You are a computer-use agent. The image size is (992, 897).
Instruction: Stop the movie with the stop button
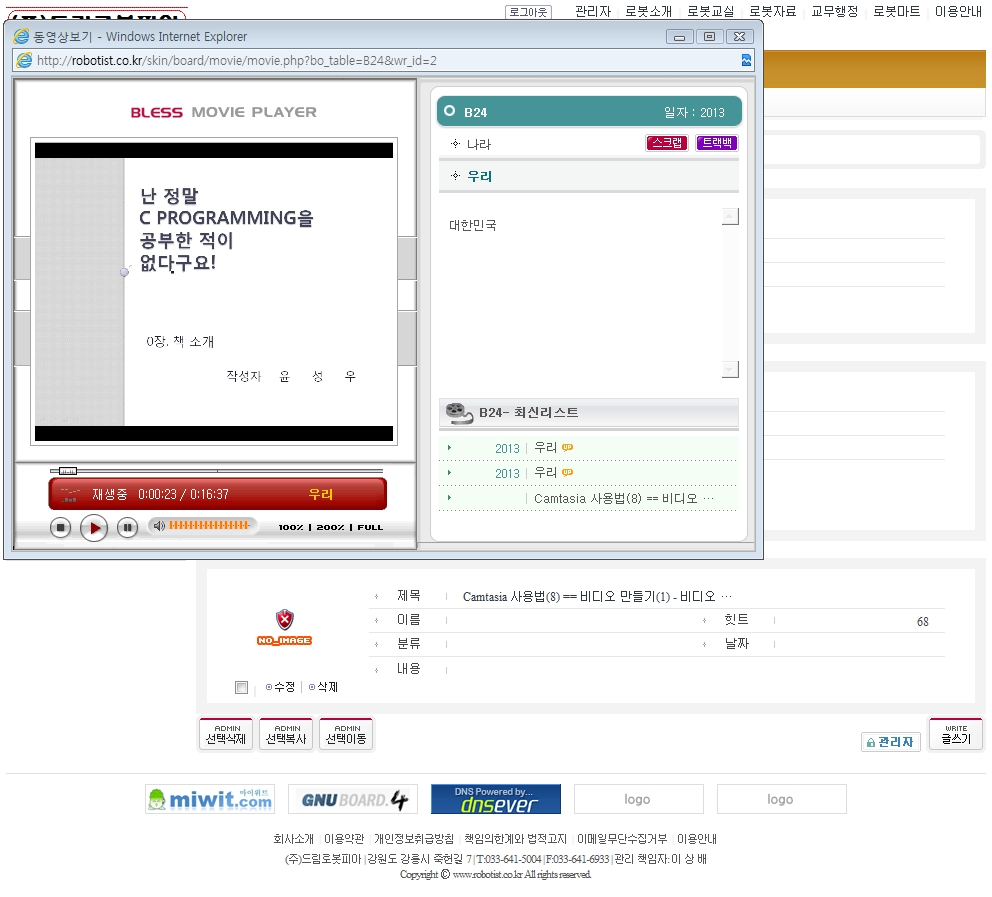coord(60,527)
